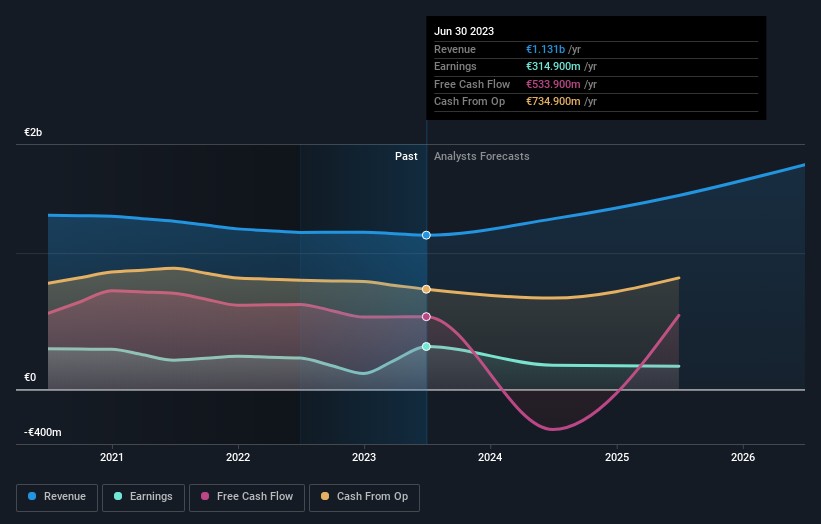
Task: Click the 2026 x-axis label
Action: pos(743,458)
